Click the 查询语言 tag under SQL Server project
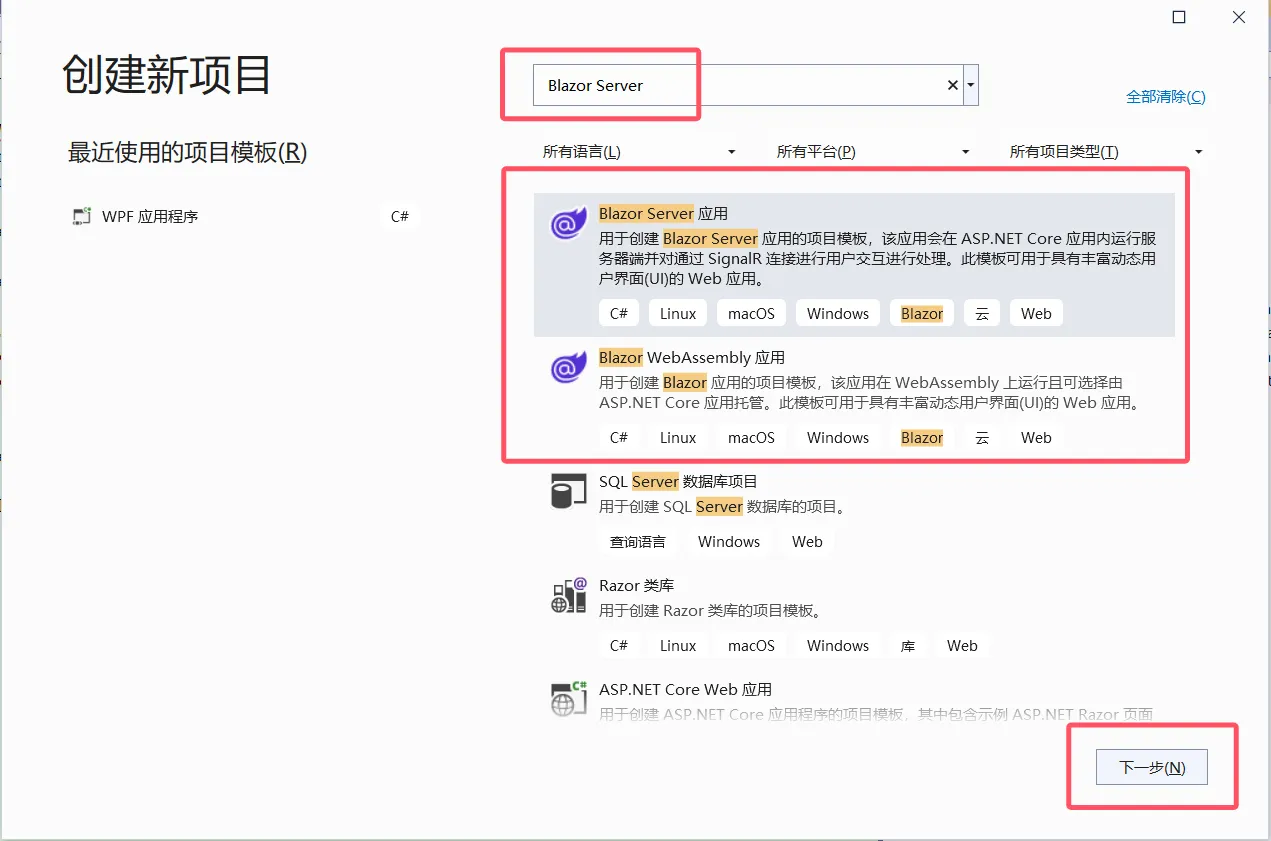 (638, 542)
